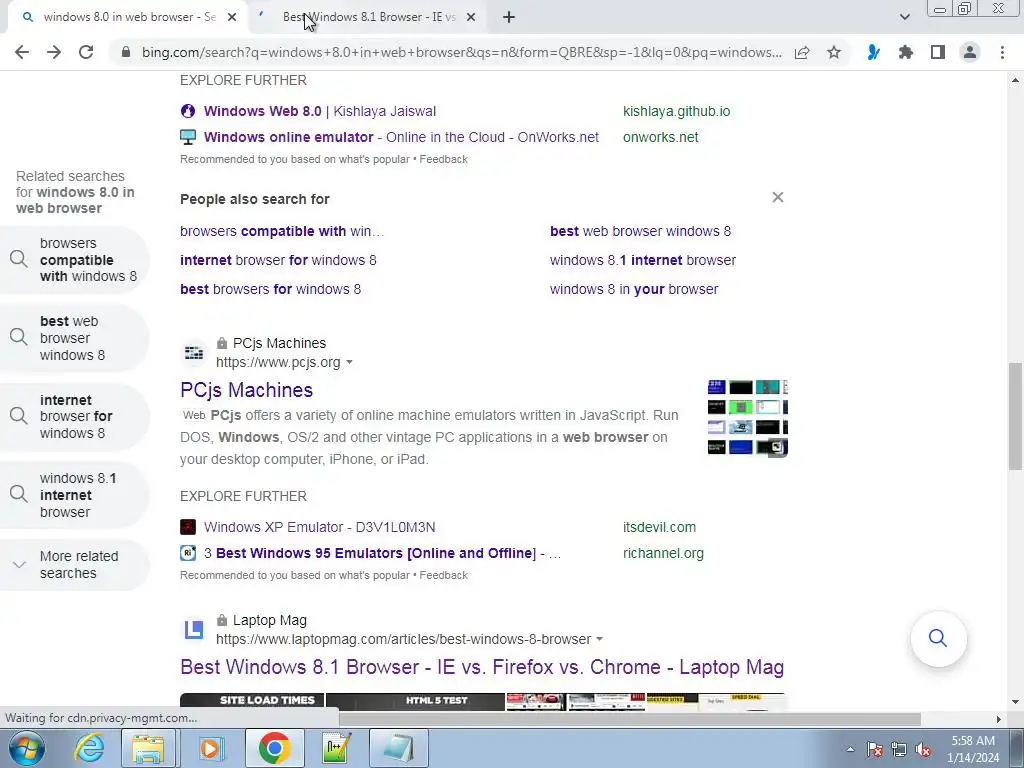Reload the current Bing page
The height and width of the screenshot is (768, 1024).
point(86,52)
